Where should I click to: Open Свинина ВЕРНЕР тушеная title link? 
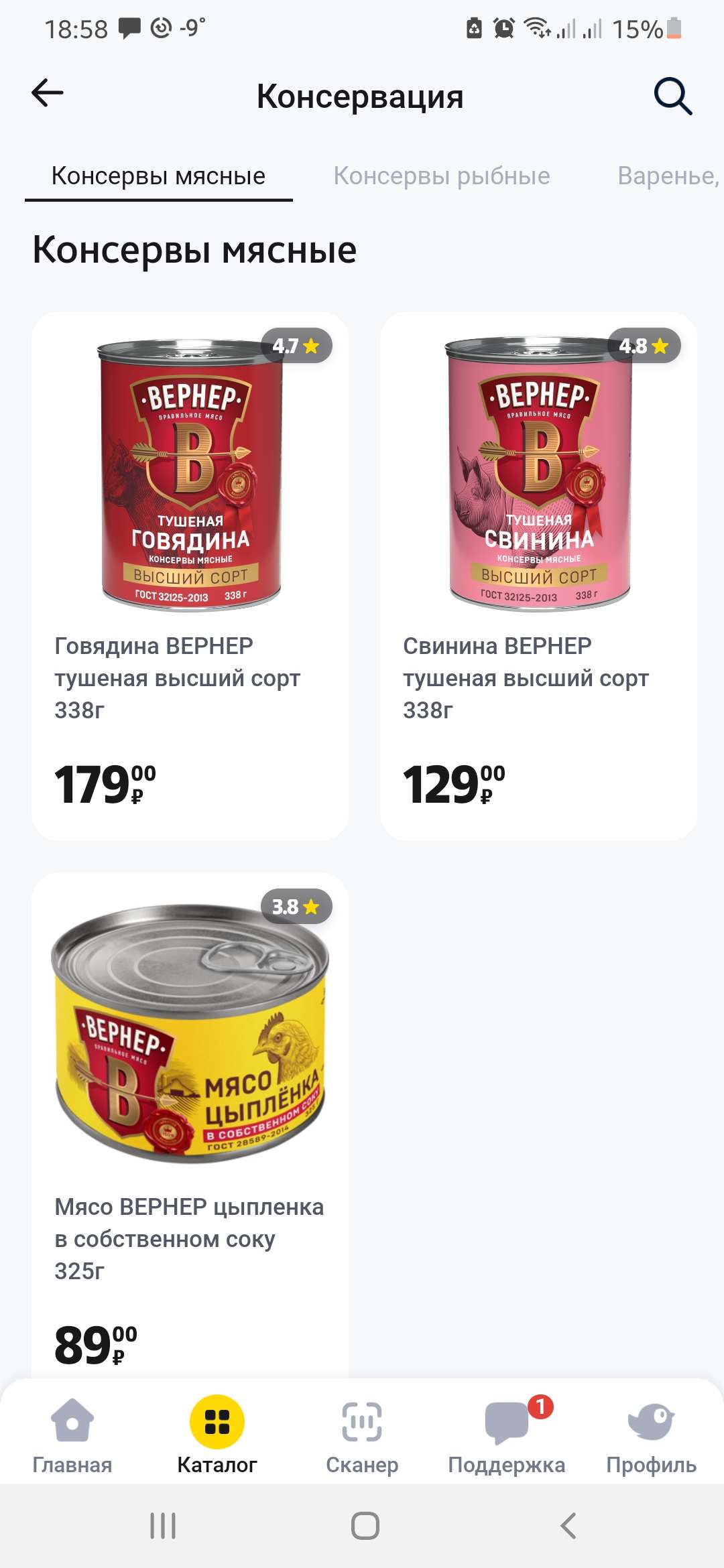coord(526,678)
